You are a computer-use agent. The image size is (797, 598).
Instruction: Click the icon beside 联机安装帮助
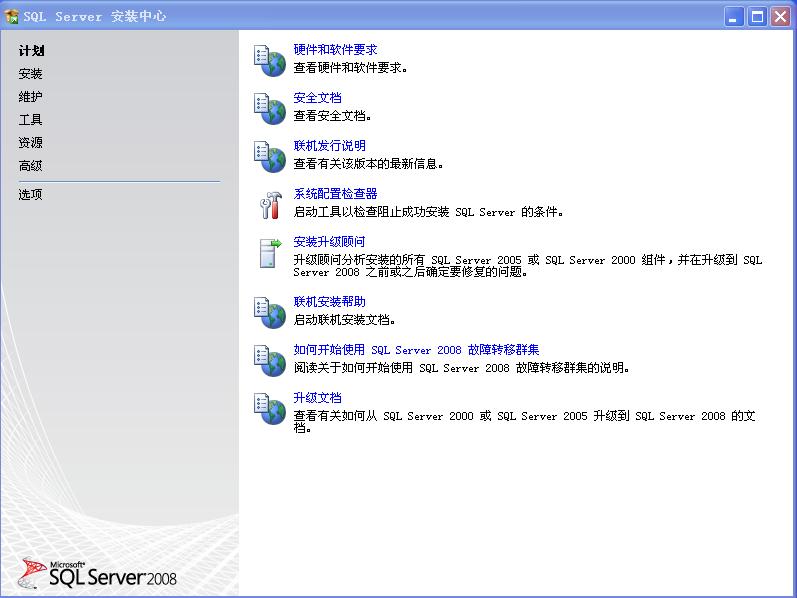point(270,312)
